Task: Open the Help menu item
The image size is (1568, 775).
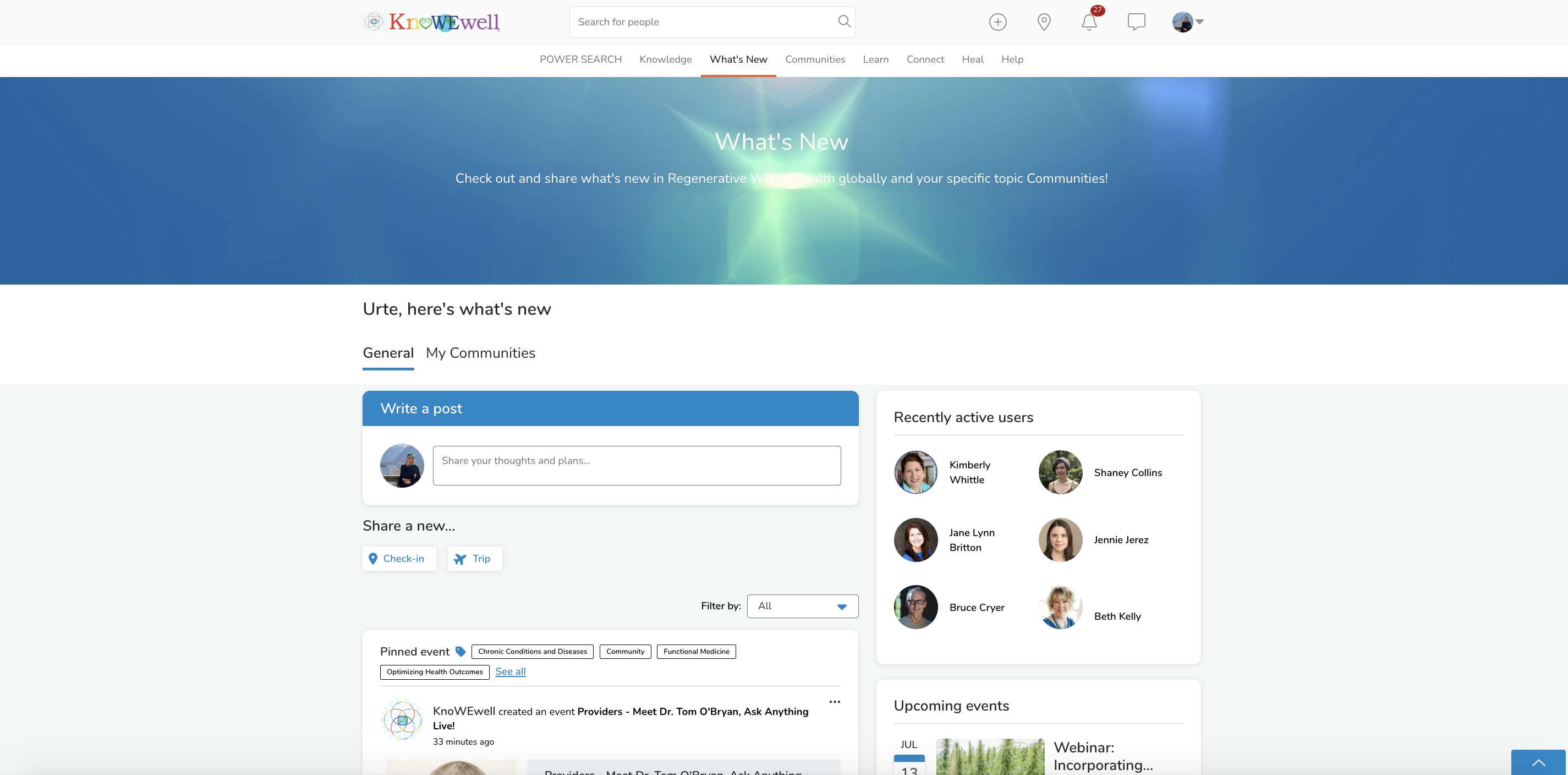Action: tap(1012, 59)
